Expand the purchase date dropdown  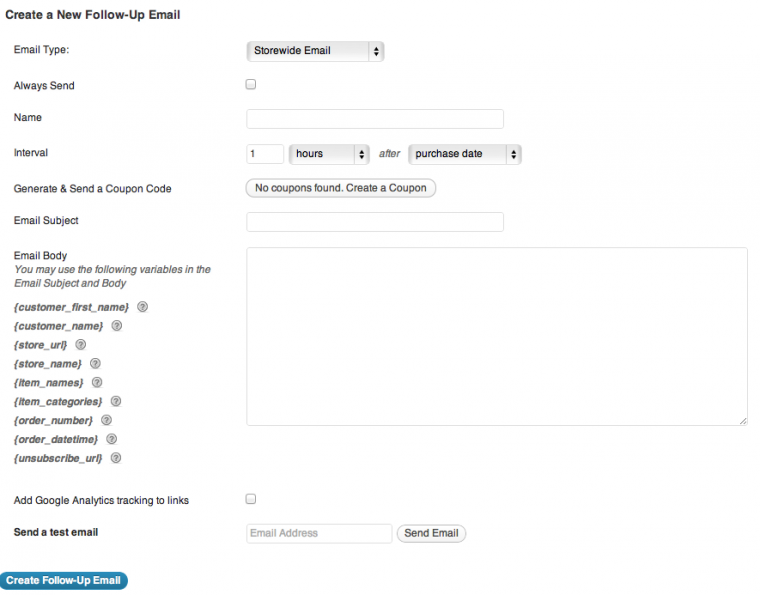465,154
